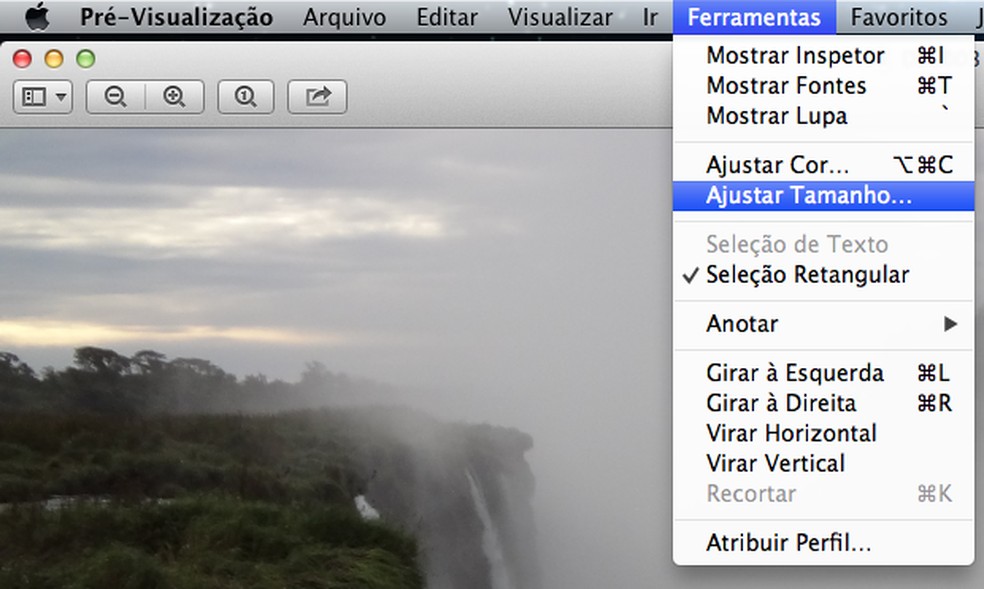Select Mostrar Lupa
This screenshot has height=589, width=984.
(x=823, y=115)
